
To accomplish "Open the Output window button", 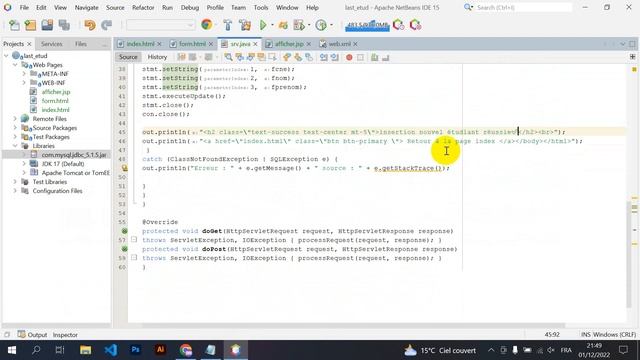I will (33, 335).
